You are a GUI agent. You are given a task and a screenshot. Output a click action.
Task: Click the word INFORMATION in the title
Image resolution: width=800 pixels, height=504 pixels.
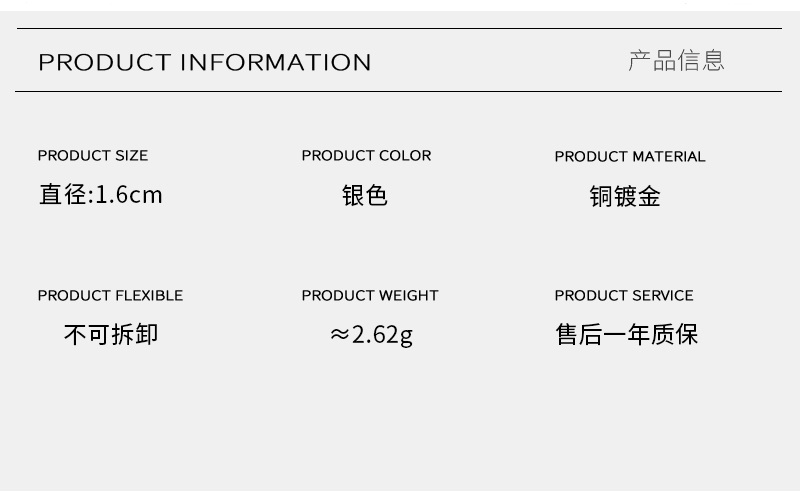click(276, 62)
